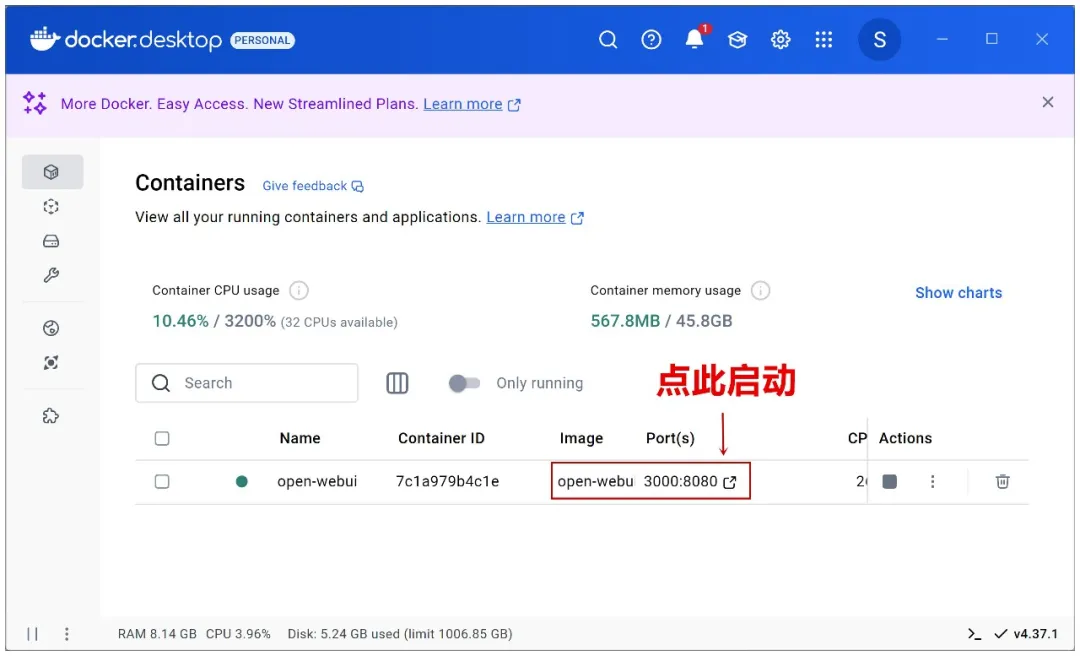Viewport: 1080px width, 656px height.
Task: Click Show charts
Action: pos(958,293)
